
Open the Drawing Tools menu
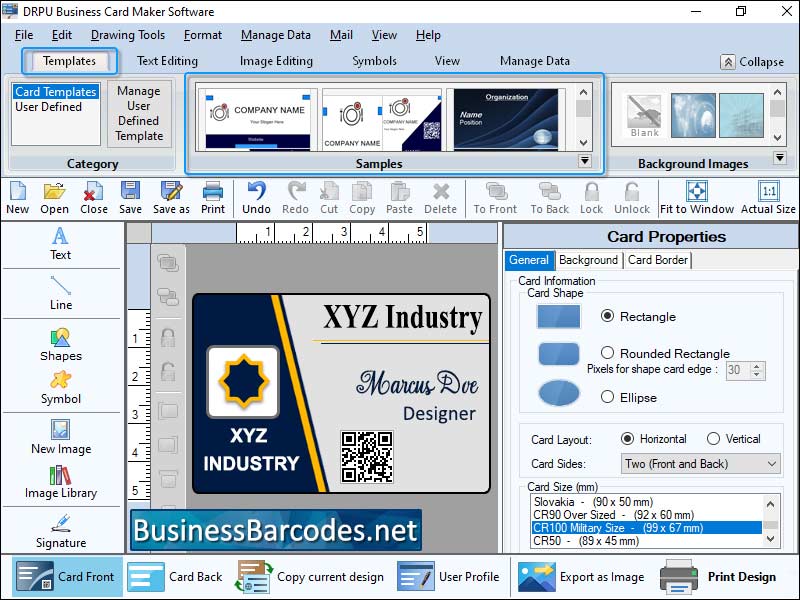[x=127, y=34]
